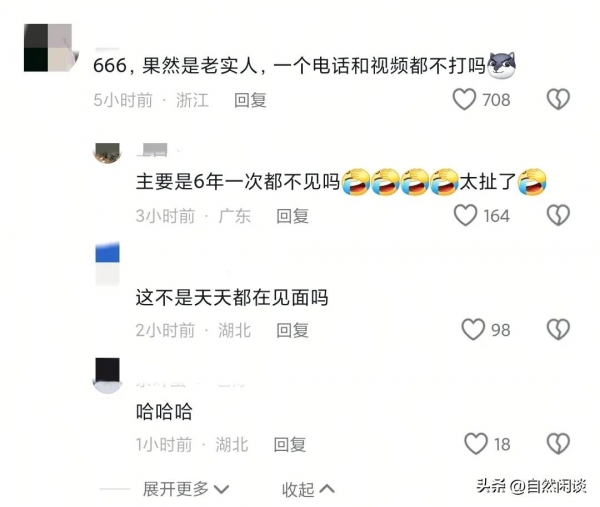Tap the comment text 这不是天天都在见面吗
This screenshot has height=507, width=600.
point(232,297)
